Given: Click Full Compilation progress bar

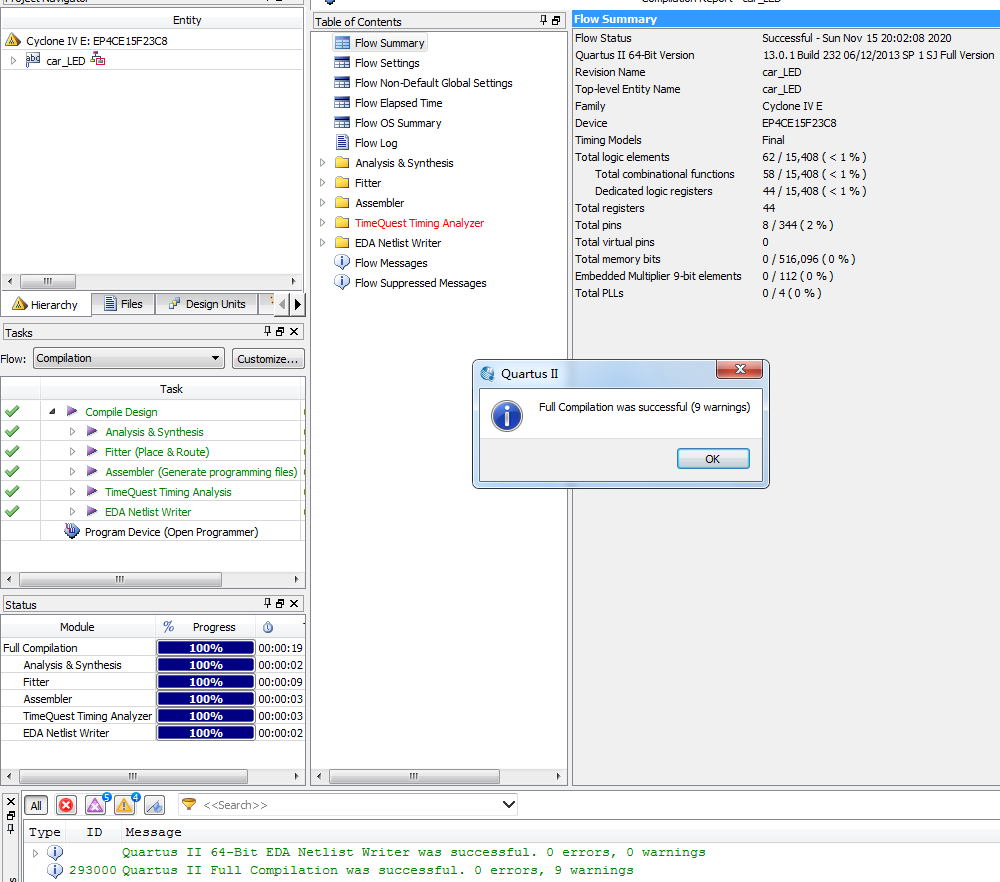Looking at the screenshot, I should point(205,648).
